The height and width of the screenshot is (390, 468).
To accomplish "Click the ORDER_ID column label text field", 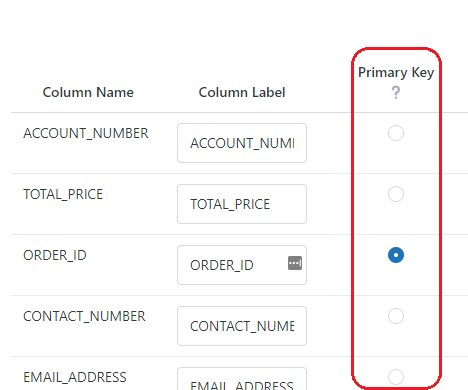I will 242,265.
